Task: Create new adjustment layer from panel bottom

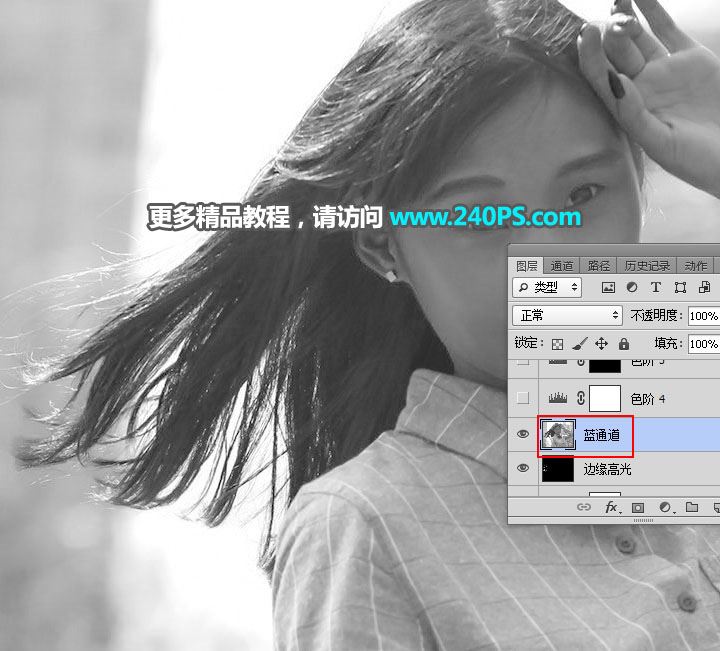Action: click(665, 507)
